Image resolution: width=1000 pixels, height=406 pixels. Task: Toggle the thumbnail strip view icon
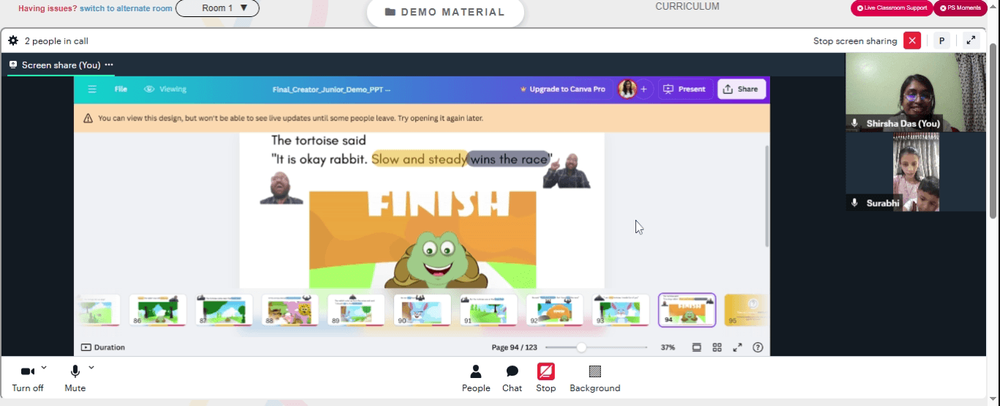click(696, 347)
